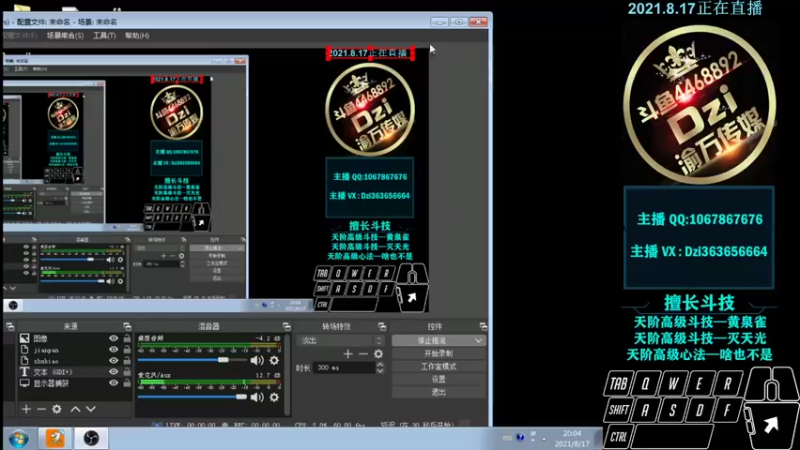Expand the 停止推流 button dropdown arrow
The height and width of the screenshot is (450, 800).
(478, 340)
